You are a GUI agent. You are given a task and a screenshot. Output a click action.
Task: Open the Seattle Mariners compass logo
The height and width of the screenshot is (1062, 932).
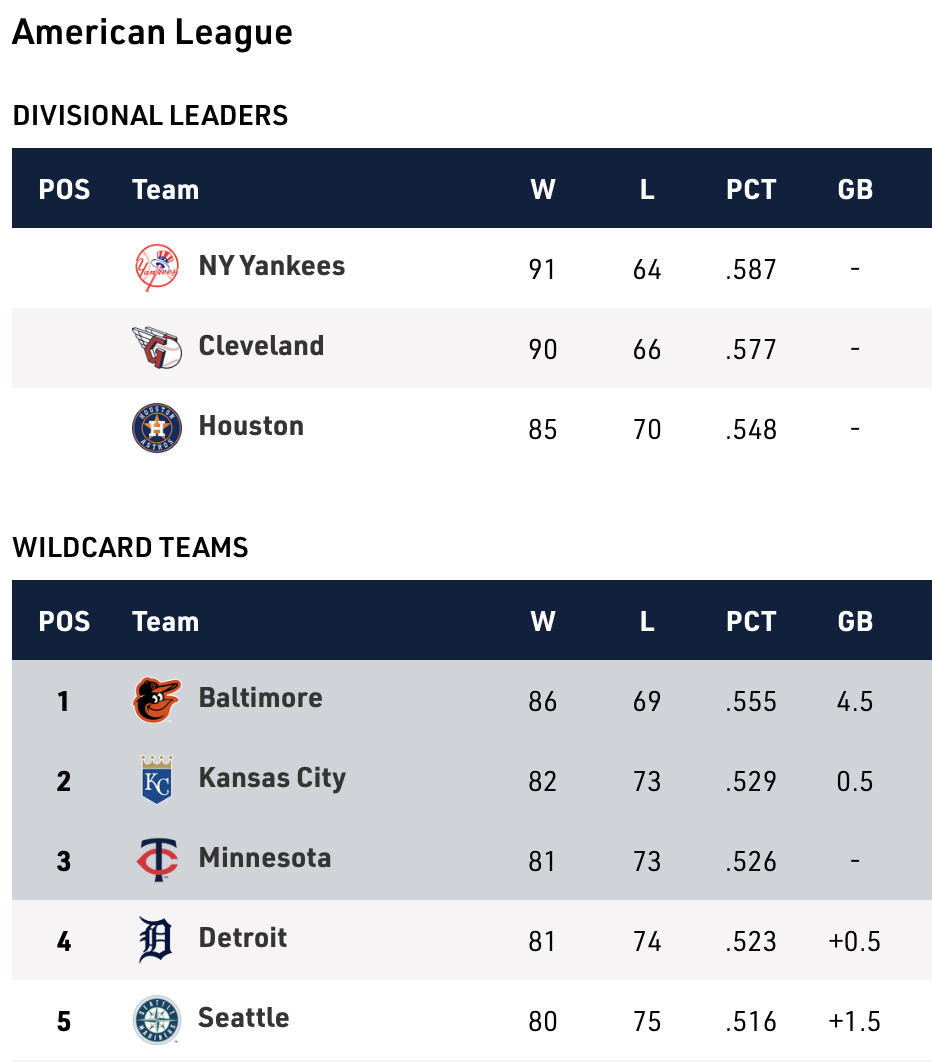point(157,1020)
